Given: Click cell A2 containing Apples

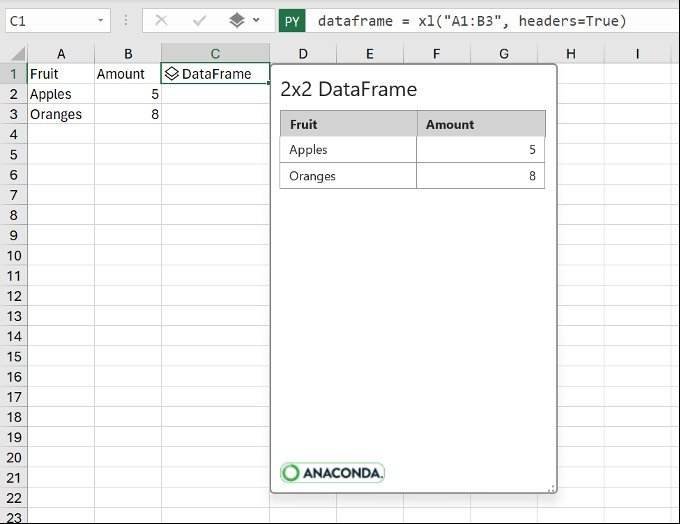Looking at the screenshot, I should tap(61, 94).
